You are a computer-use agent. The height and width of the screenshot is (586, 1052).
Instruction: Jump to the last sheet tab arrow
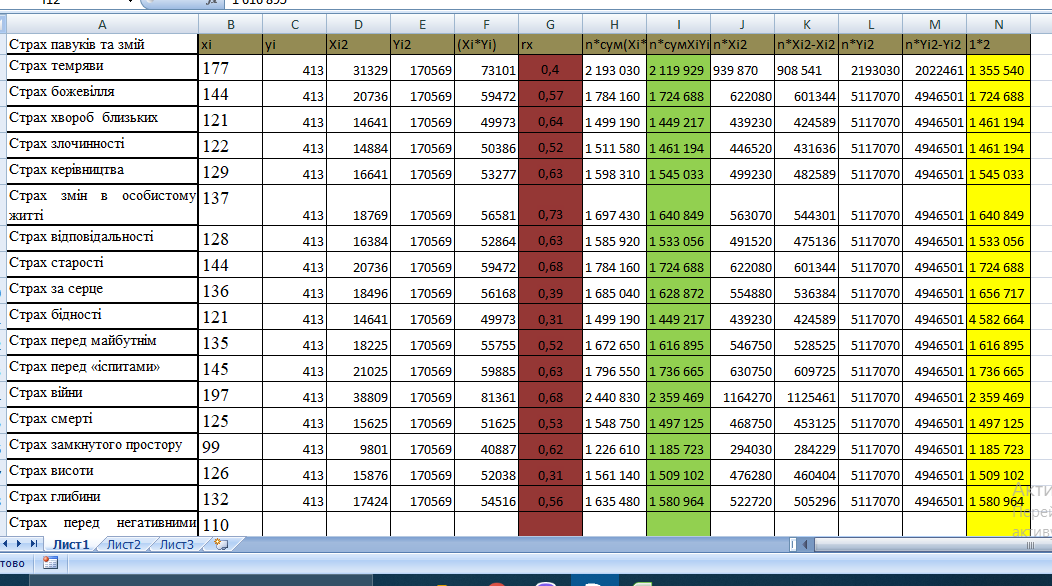coord(33,544)
